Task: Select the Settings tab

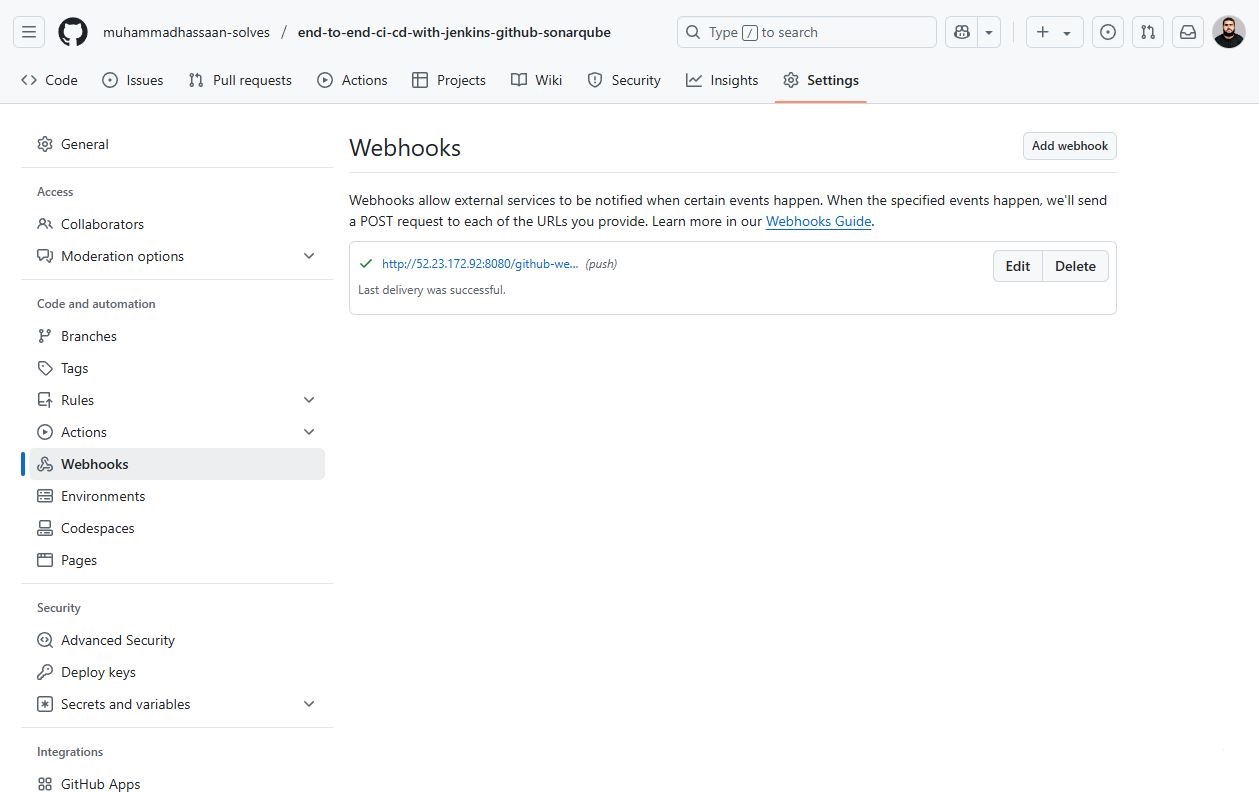Action: click(x=821, y=80)
